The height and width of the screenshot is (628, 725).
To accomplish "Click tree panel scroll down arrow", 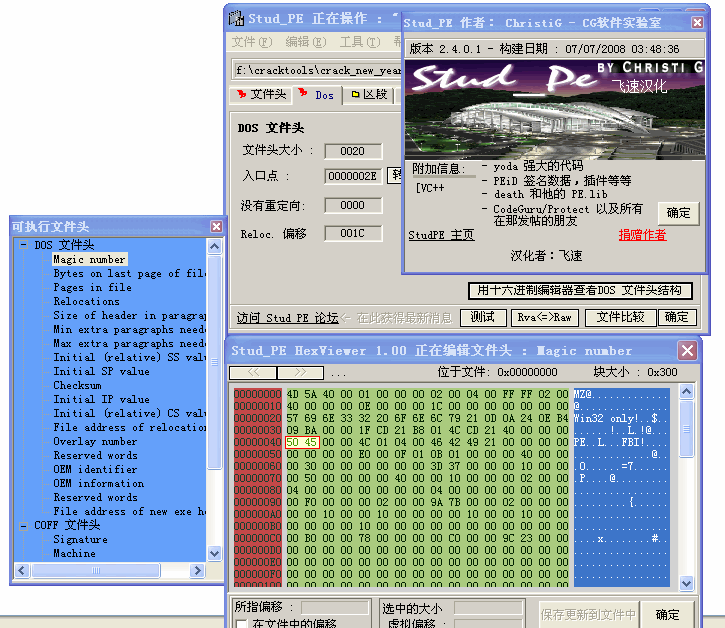I will [x=215, y=553].
